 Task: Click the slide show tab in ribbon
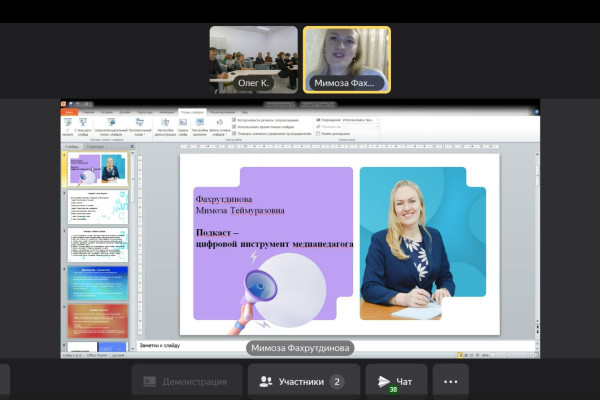pos(192,112)
